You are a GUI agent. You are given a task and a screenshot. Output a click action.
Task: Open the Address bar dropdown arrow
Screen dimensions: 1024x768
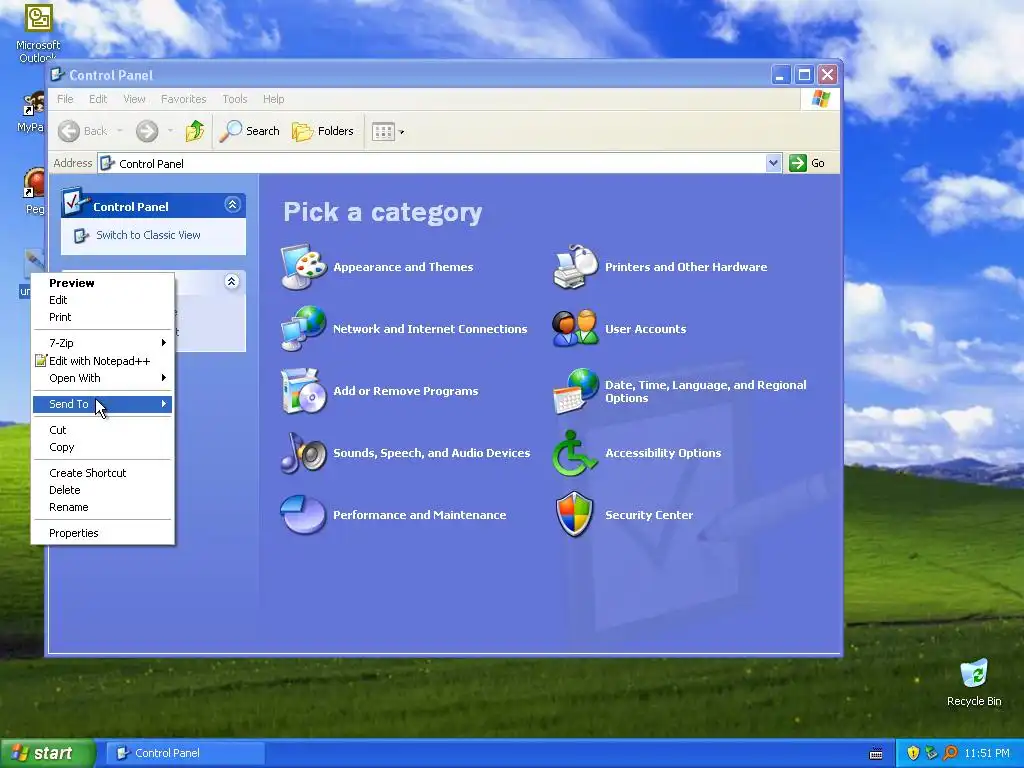773,163
